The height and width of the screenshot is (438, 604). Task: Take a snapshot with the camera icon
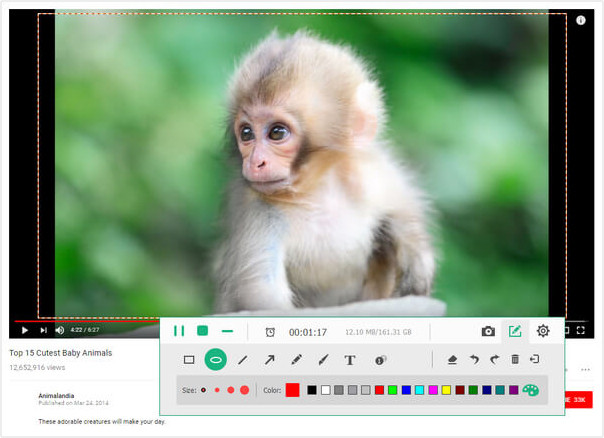(488, 331)
